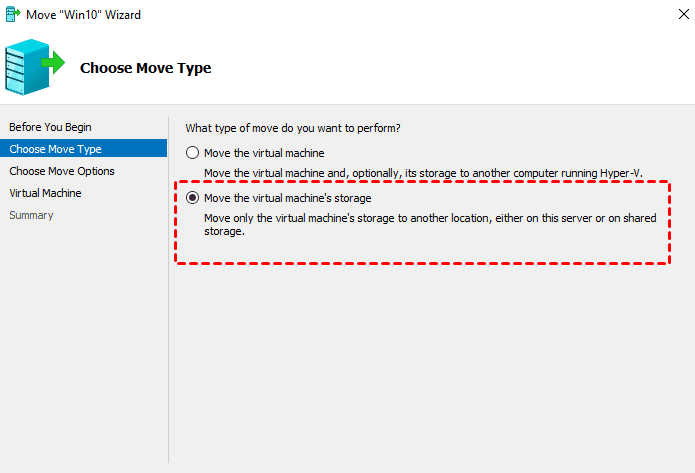Go to the Before You Begin step
The width and height of the screenshot is (695, 473).
pos(50,127)
